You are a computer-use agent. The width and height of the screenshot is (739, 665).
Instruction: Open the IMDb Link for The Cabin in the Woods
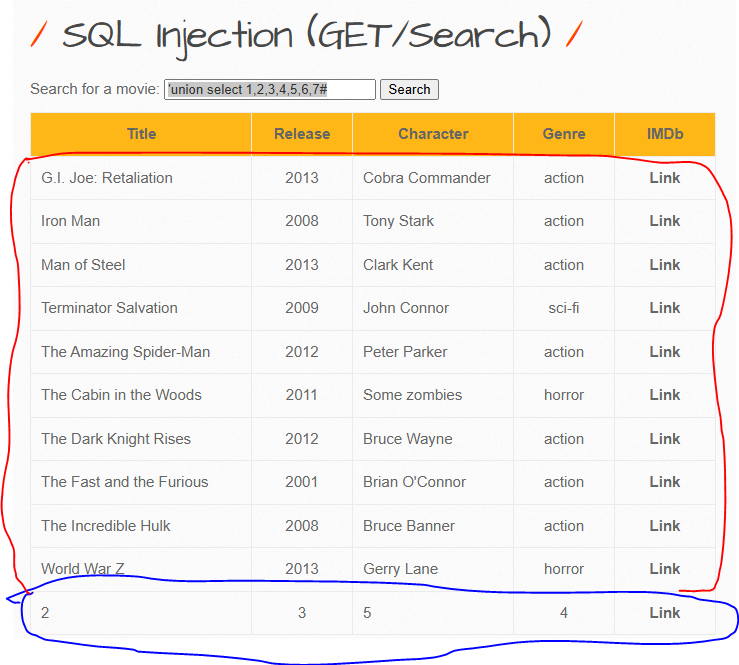pyautogui.click(x=665, y=395)
